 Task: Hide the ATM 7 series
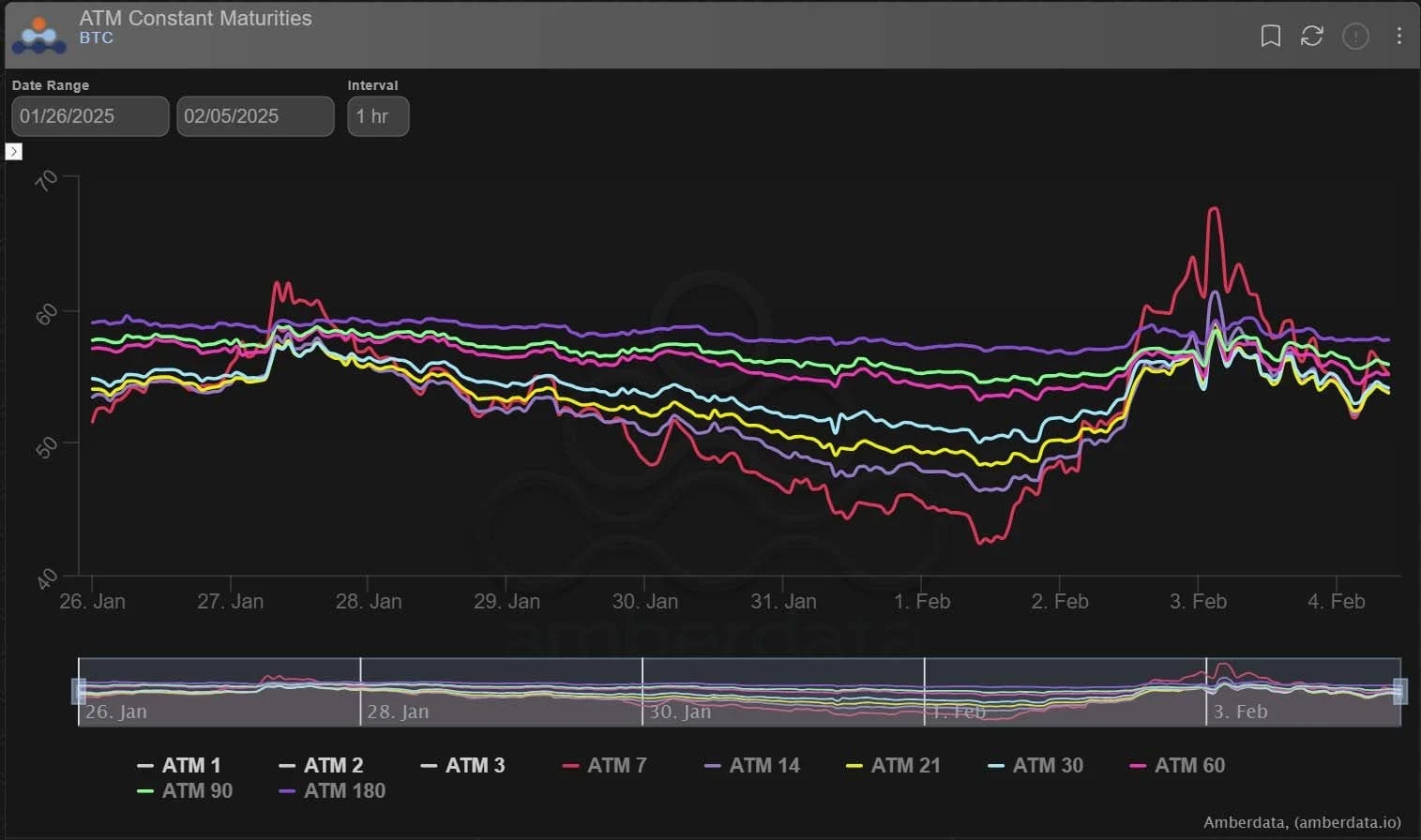point(605,766)
